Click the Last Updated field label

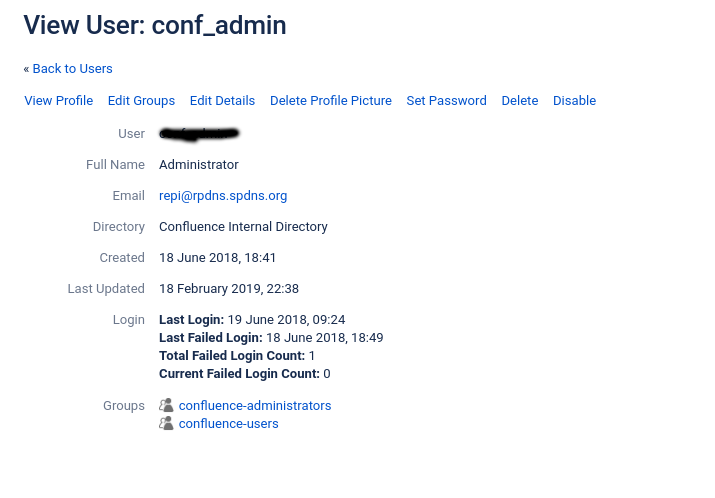(106, 289)
